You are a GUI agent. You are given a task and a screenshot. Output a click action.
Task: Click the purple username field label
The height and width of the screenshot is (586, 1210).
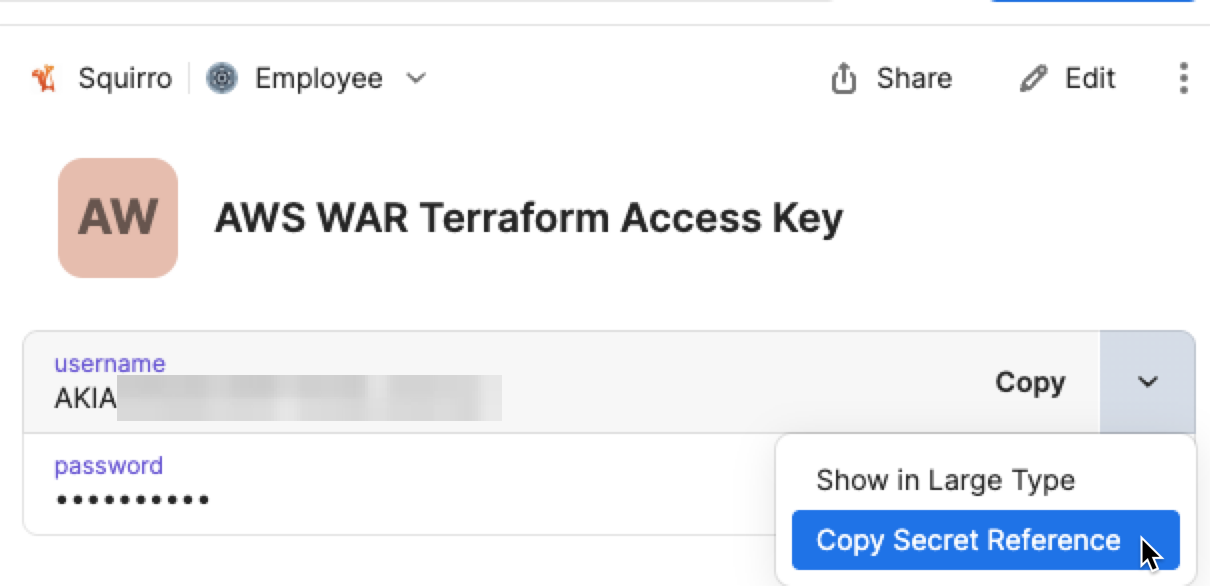(x=110, y=364)
